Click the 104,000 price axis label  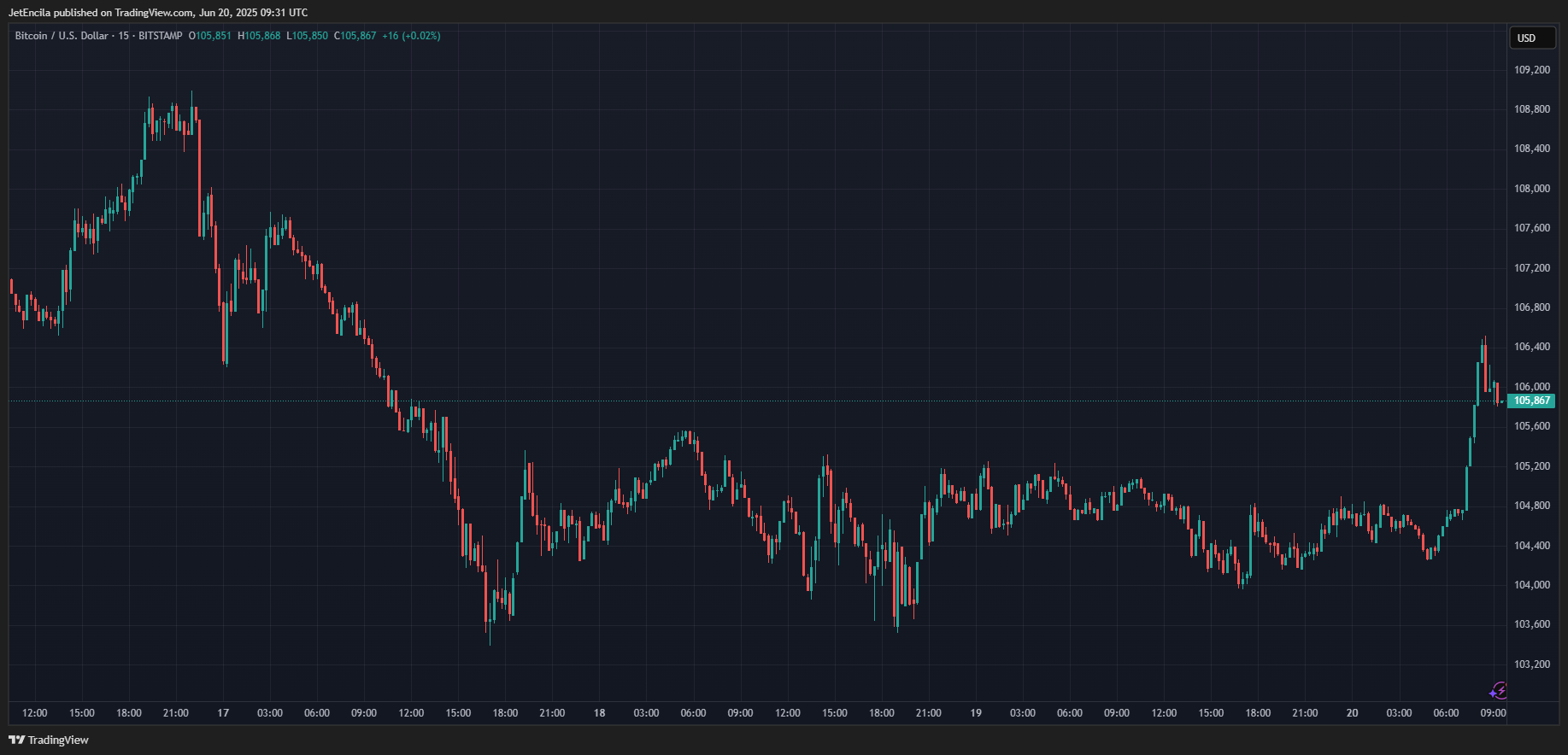(1532, 585)
